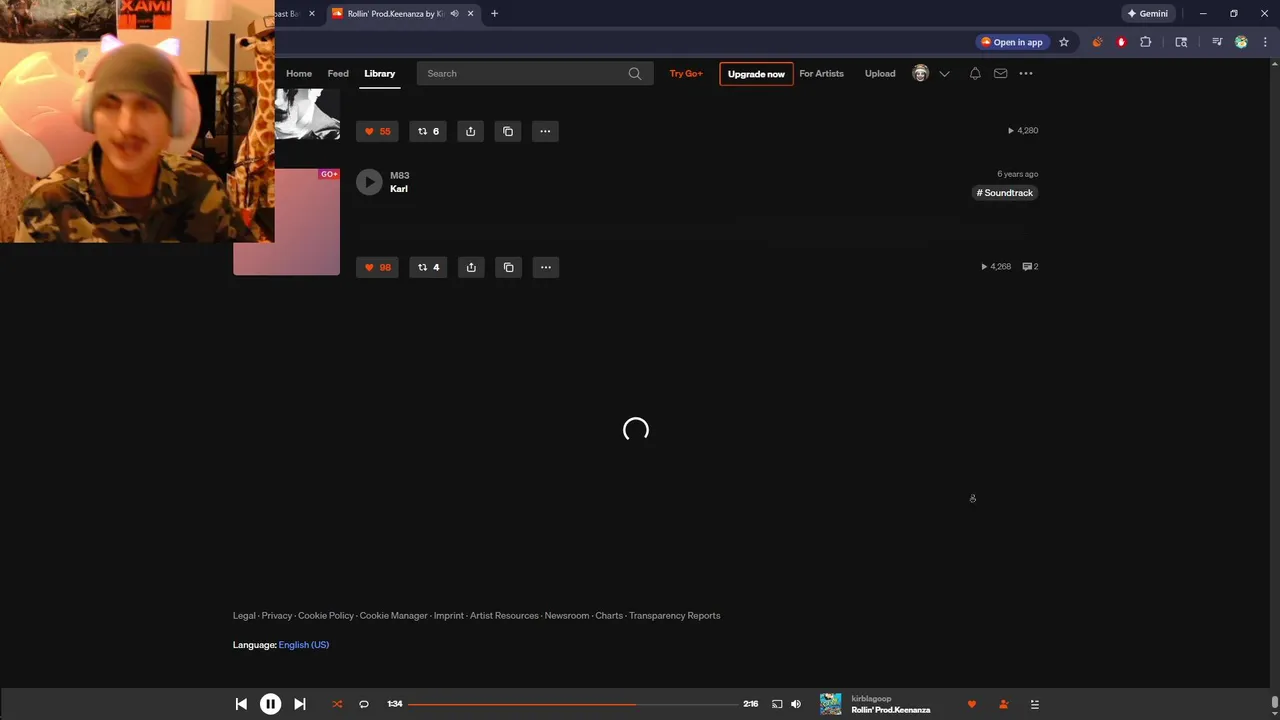1280x720 pixels.
Task: Unlike the playing track in the player bar
Action: [971, 704]
